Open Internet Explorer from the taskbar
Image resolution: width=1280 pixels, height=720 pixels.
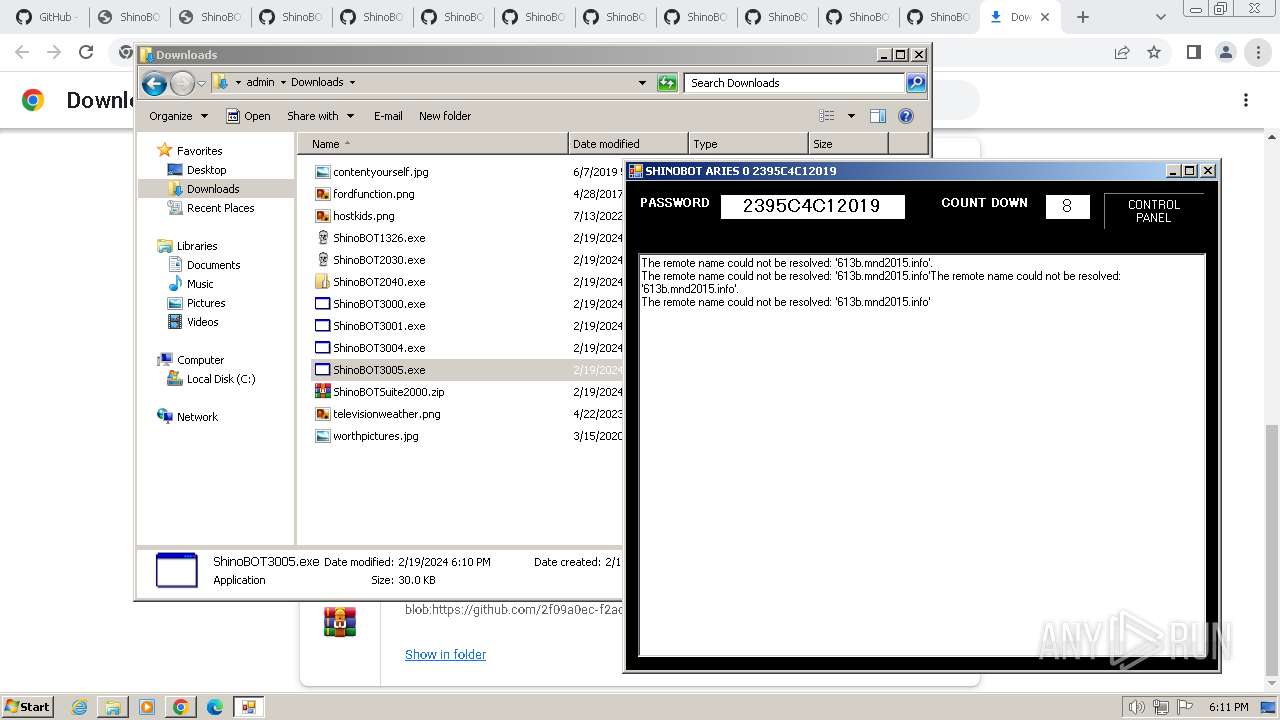(x=80, y=707)
